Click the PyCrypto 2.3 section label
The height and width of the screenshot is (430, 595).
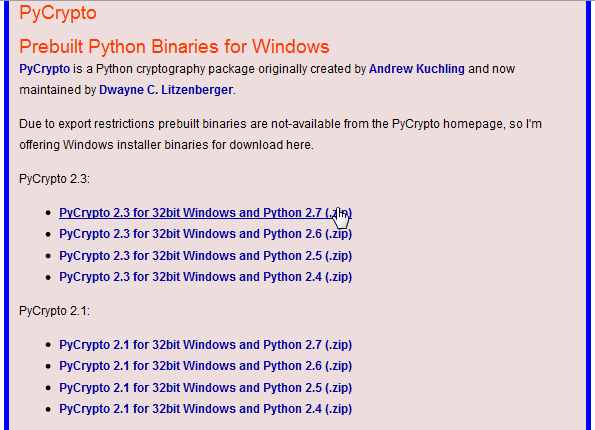54,179
